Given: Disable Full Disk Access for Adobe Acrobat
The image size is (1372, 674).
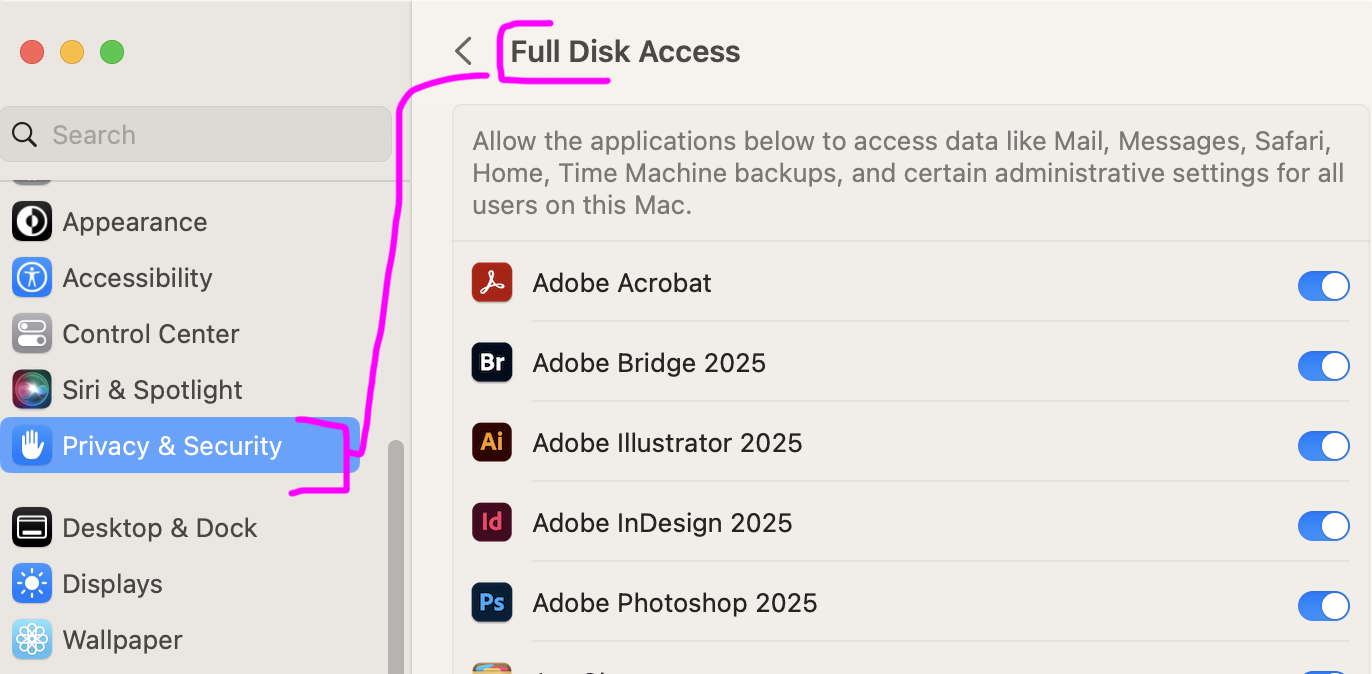Looking at the screenshot, I should [1323, 287].
